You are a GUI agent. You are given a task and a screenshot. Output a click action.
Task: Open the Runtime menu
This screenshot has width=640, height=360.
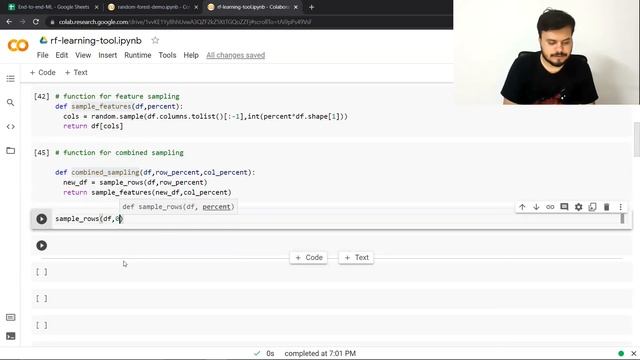(x=138, y=55)
